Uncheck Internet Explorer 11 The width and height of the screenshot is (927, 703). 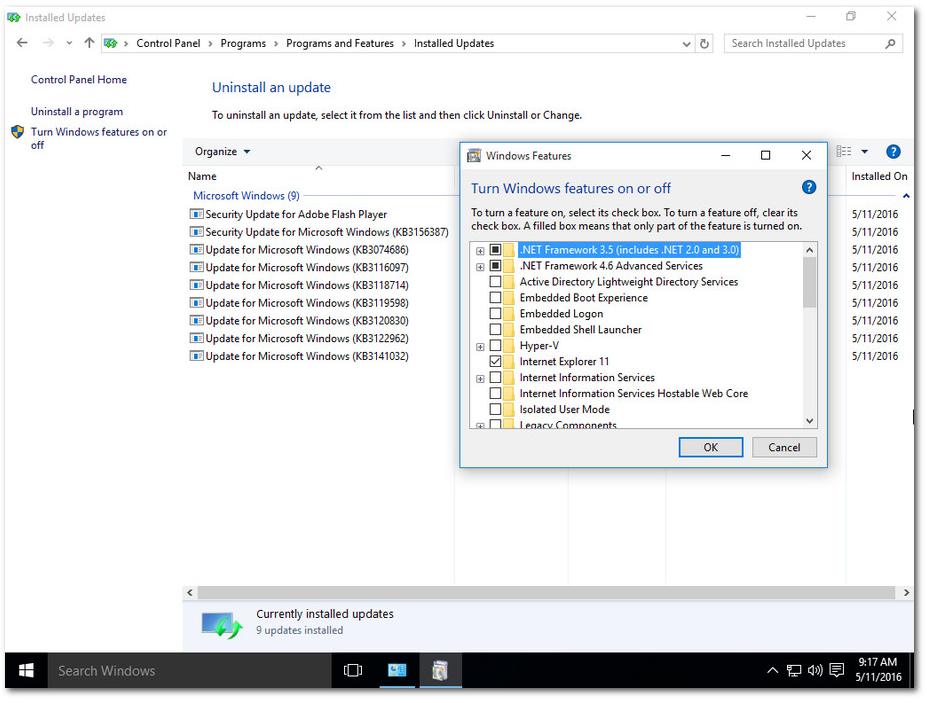(495, 362)
